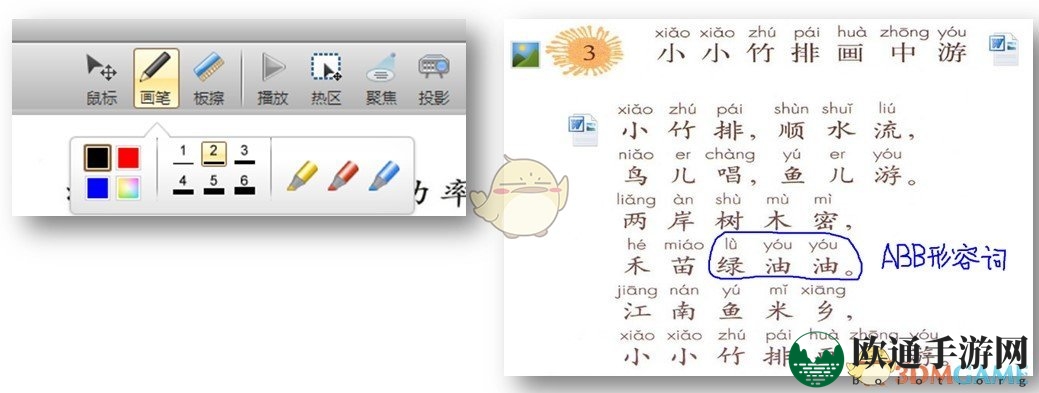Screen dimensions: 1039x393
Task: Choose the blue highlighter pen
Action: pyautogui.click(x=384, y=176)
